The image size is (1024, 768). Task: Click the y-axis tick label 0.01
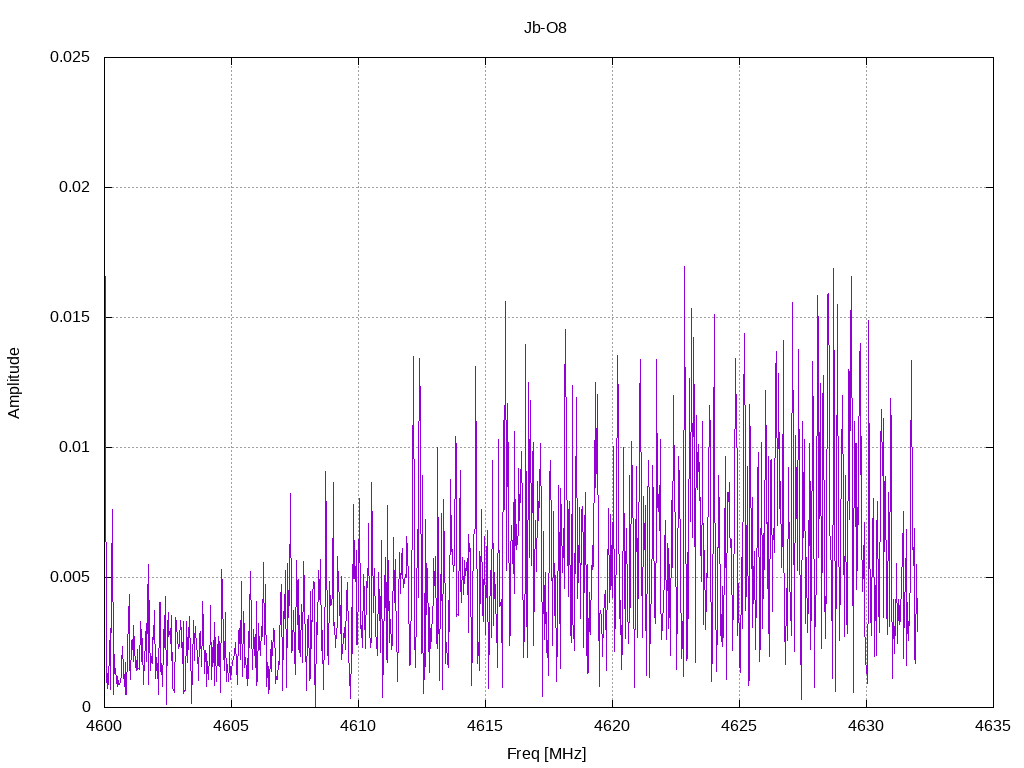click(x=74, y=447)
